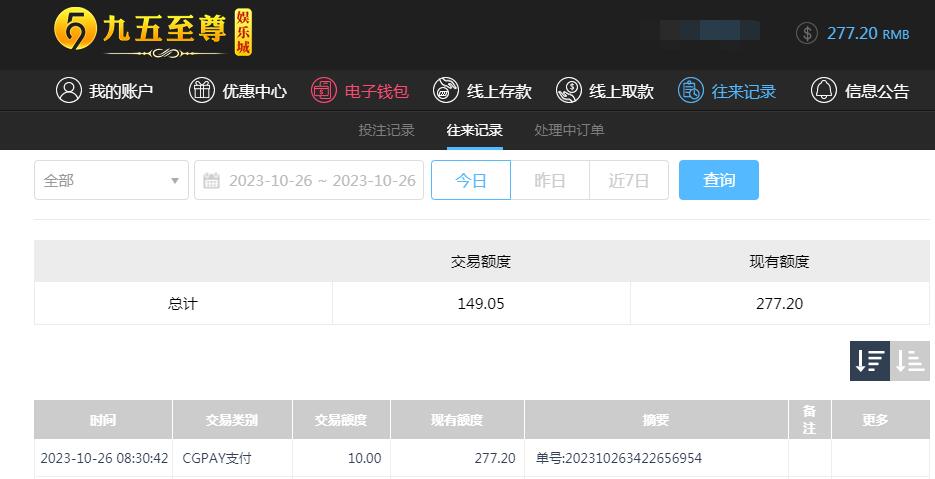Open the 优惠中心 gift box icon
This screenshot has width=935, height=479.
click(x=202, y=91)
